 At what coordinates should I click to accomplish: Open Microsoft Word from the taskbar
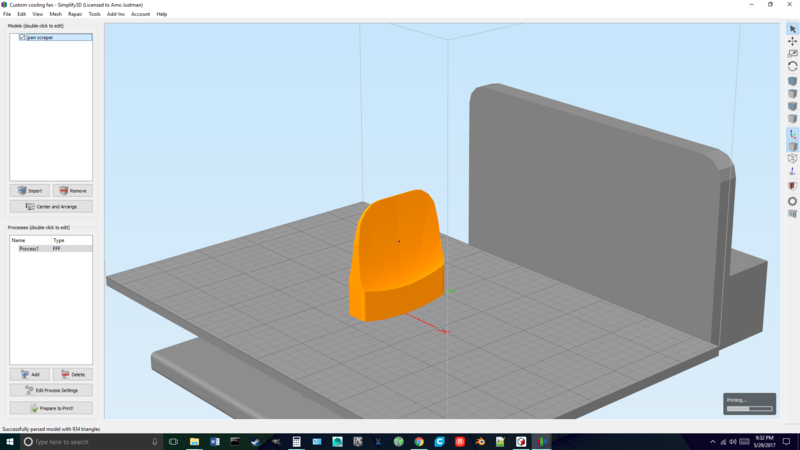point(215,442)
